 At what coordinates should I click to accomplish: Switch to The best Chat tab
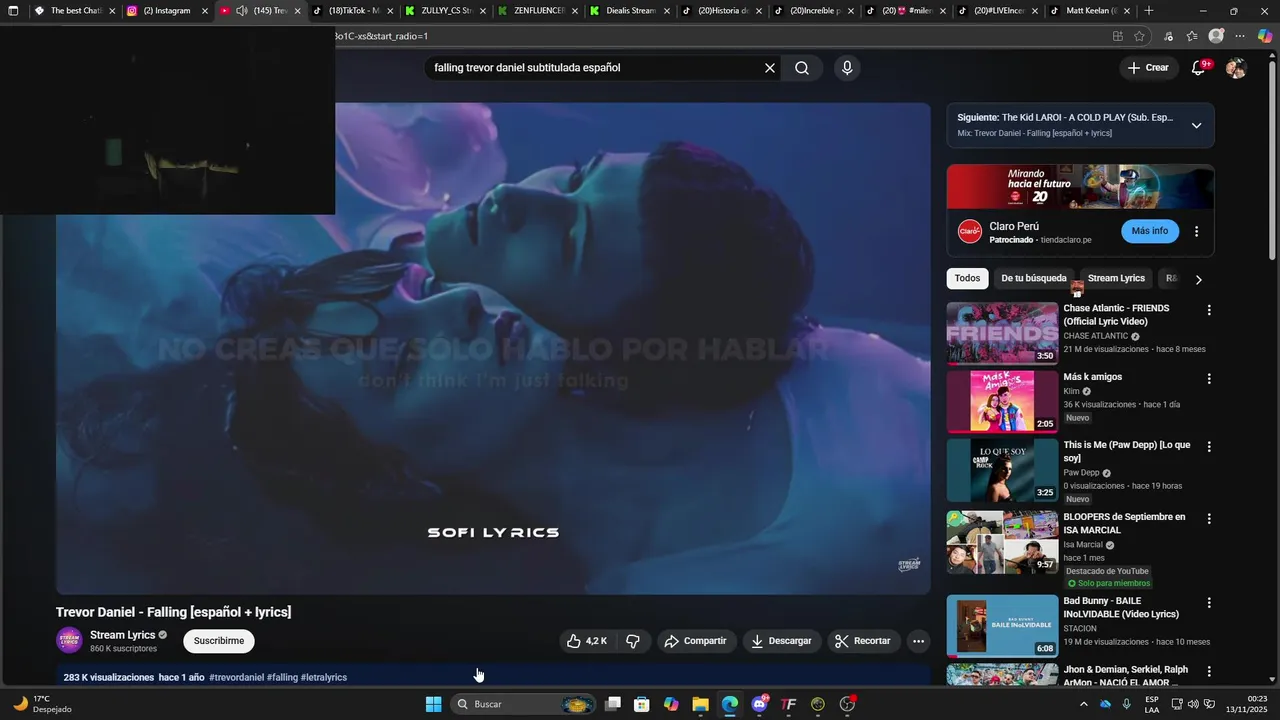[x=74, y=11]
